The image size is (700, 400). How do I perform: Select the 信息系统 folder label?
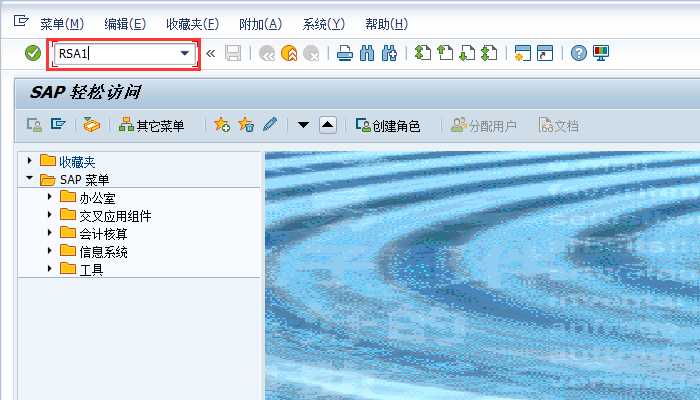pos(103,252)
